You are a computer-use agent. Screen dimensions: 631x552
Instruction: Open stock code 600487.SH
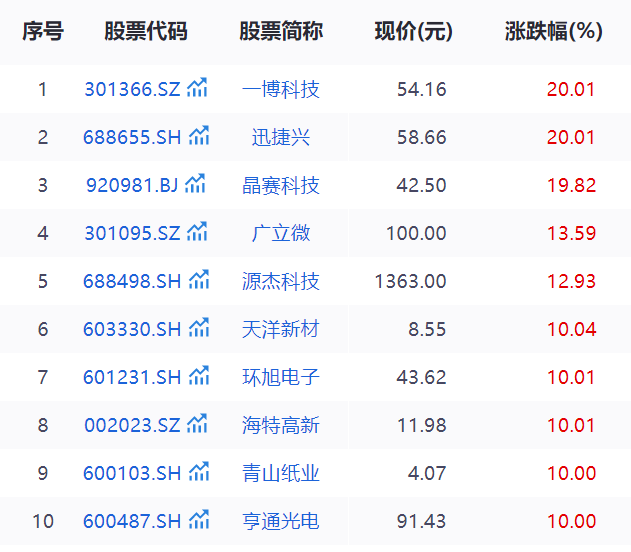tap(132, 521)
